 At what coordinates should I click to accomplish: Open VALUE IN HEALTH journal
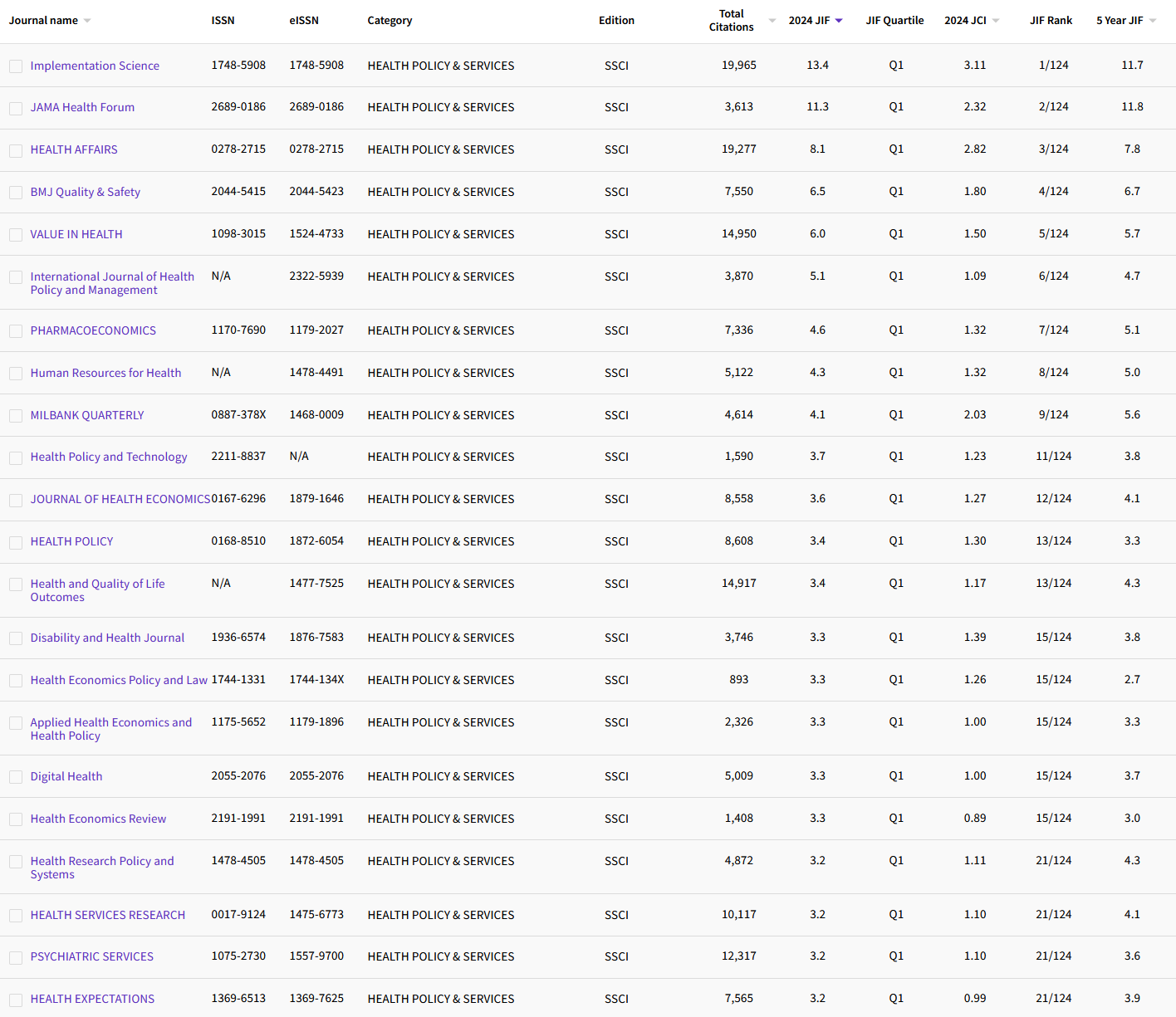pyautogui.click(x=76, y=234)
